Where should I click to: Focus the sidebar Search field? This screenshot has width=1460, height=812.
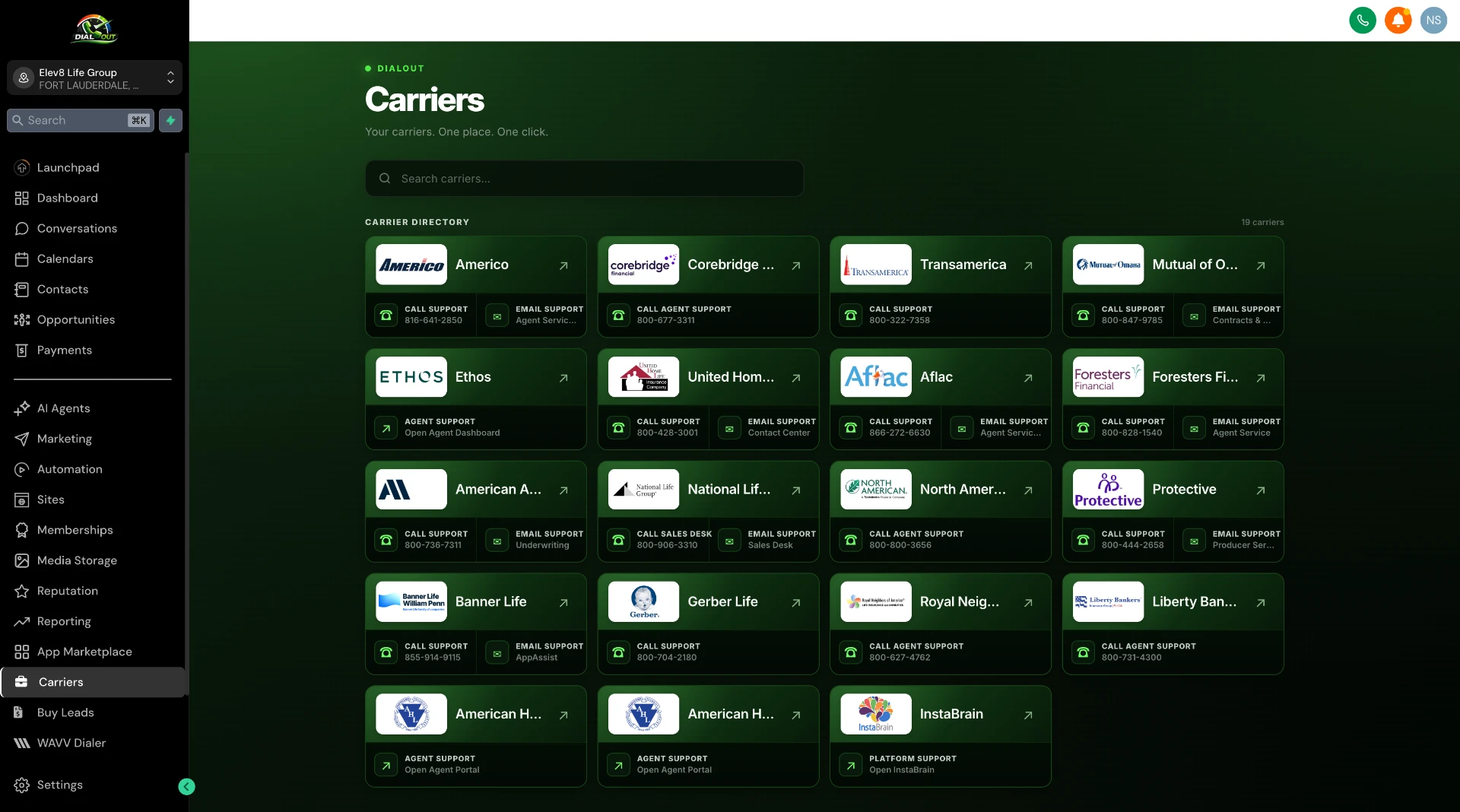(81, 120)
